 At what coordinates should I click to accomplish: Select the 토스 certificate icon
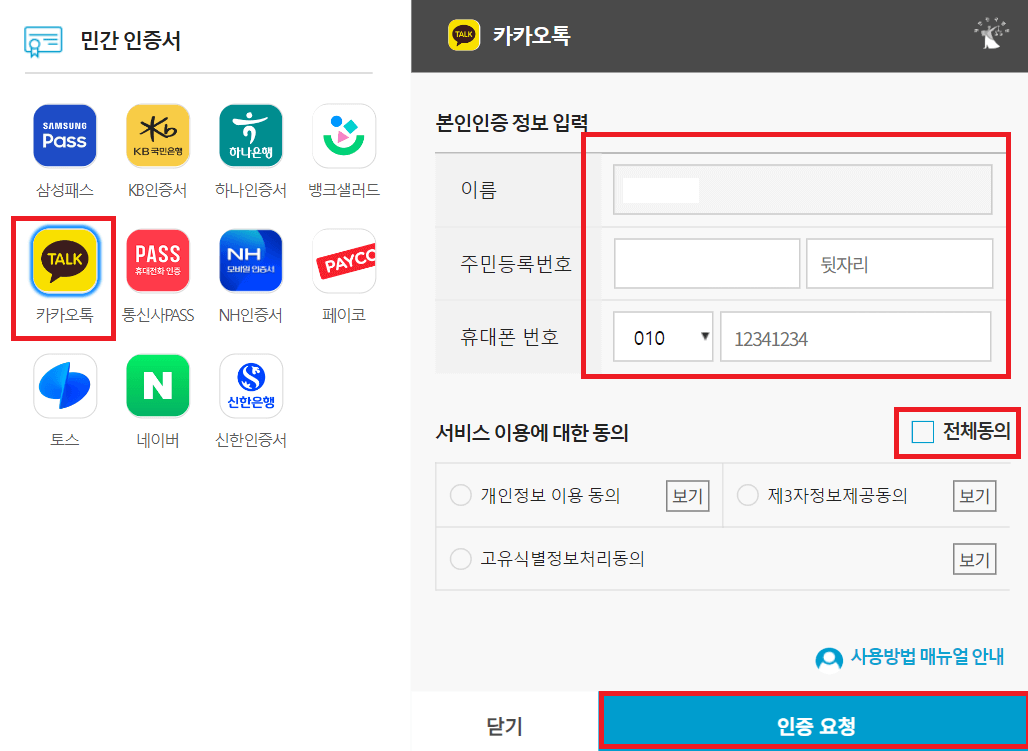pyautogui.click(x=65, y=386)
